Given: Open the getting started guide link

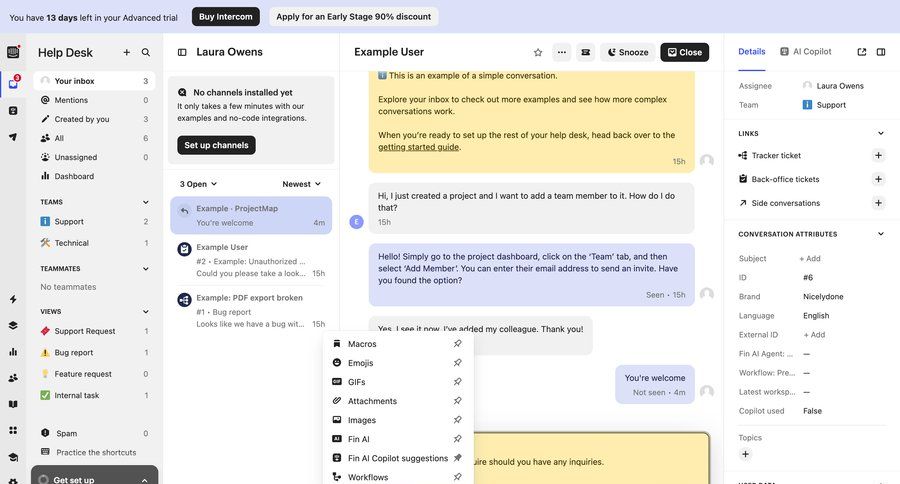Looking at the screenshot, I should [x=418, y=147].
